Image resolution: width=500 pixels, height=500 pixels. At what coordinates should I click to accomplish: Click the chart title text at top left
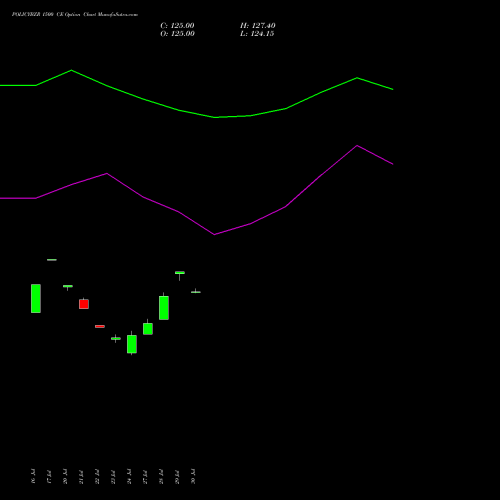tap(75, 15)
